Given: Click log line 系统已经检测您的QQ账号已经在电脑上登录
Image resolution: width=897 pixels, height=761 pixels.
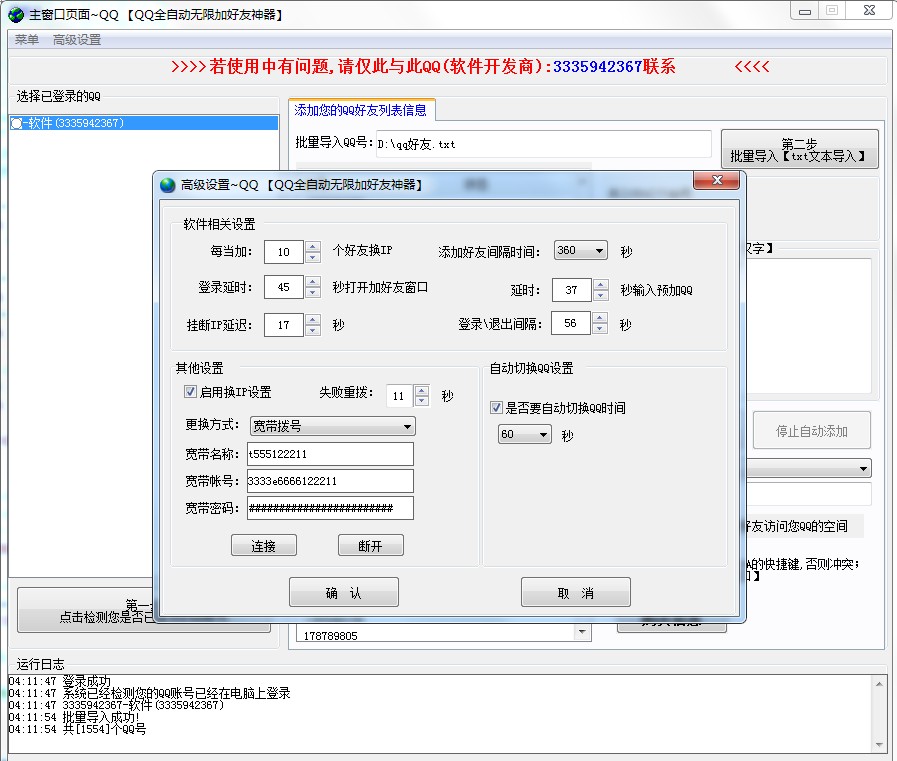Looking at the screenshot, I should [x=149, y=693].
